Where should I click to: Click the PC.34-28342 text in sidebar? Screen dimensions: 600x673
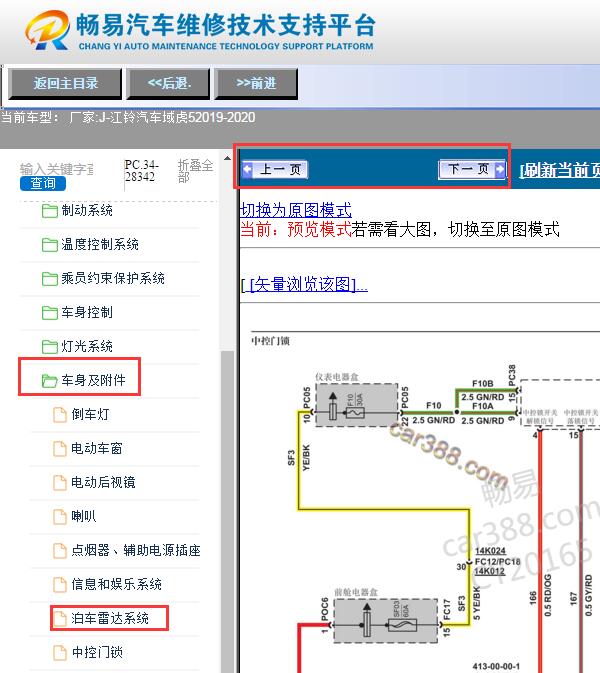142,171
